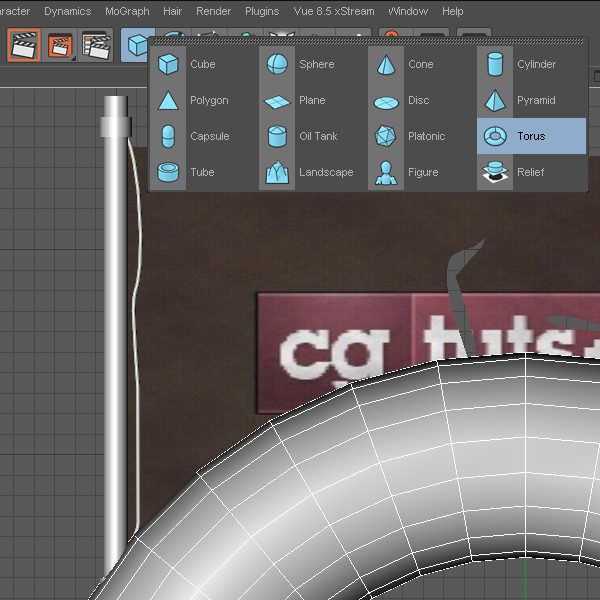600x600 pixels.
Task: Click the Render View clapperboard icon
Action: 24,45
